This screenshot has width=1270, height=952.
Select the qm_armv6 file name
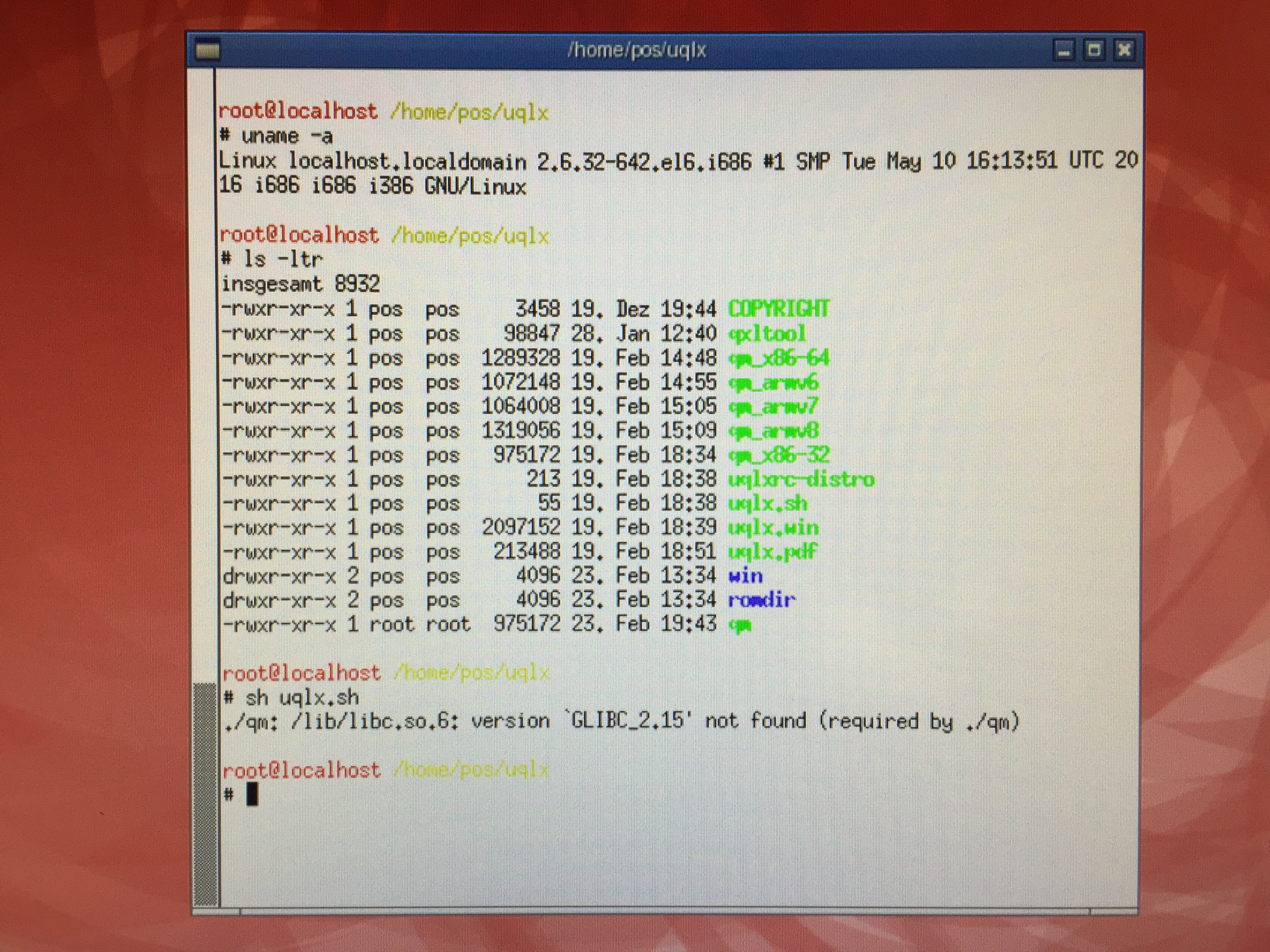coord(774,382)
